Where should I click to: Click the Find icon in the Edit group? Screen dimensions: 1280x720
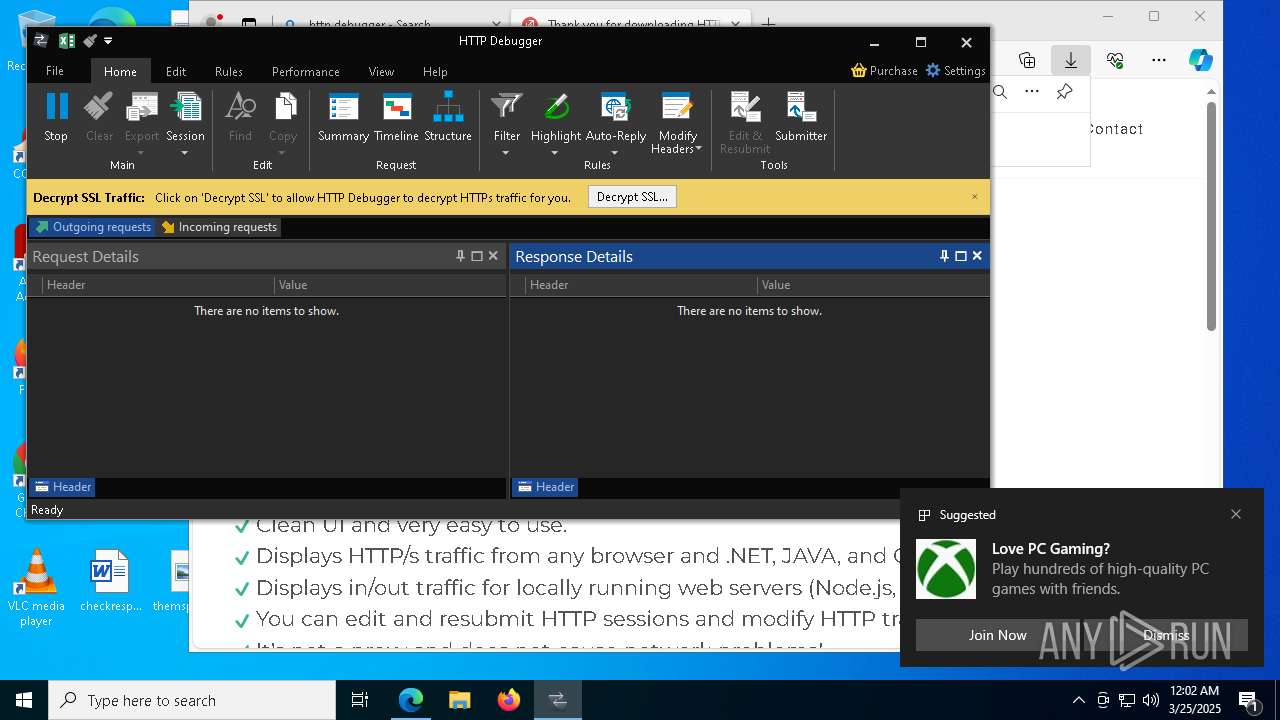click(240, 107)
